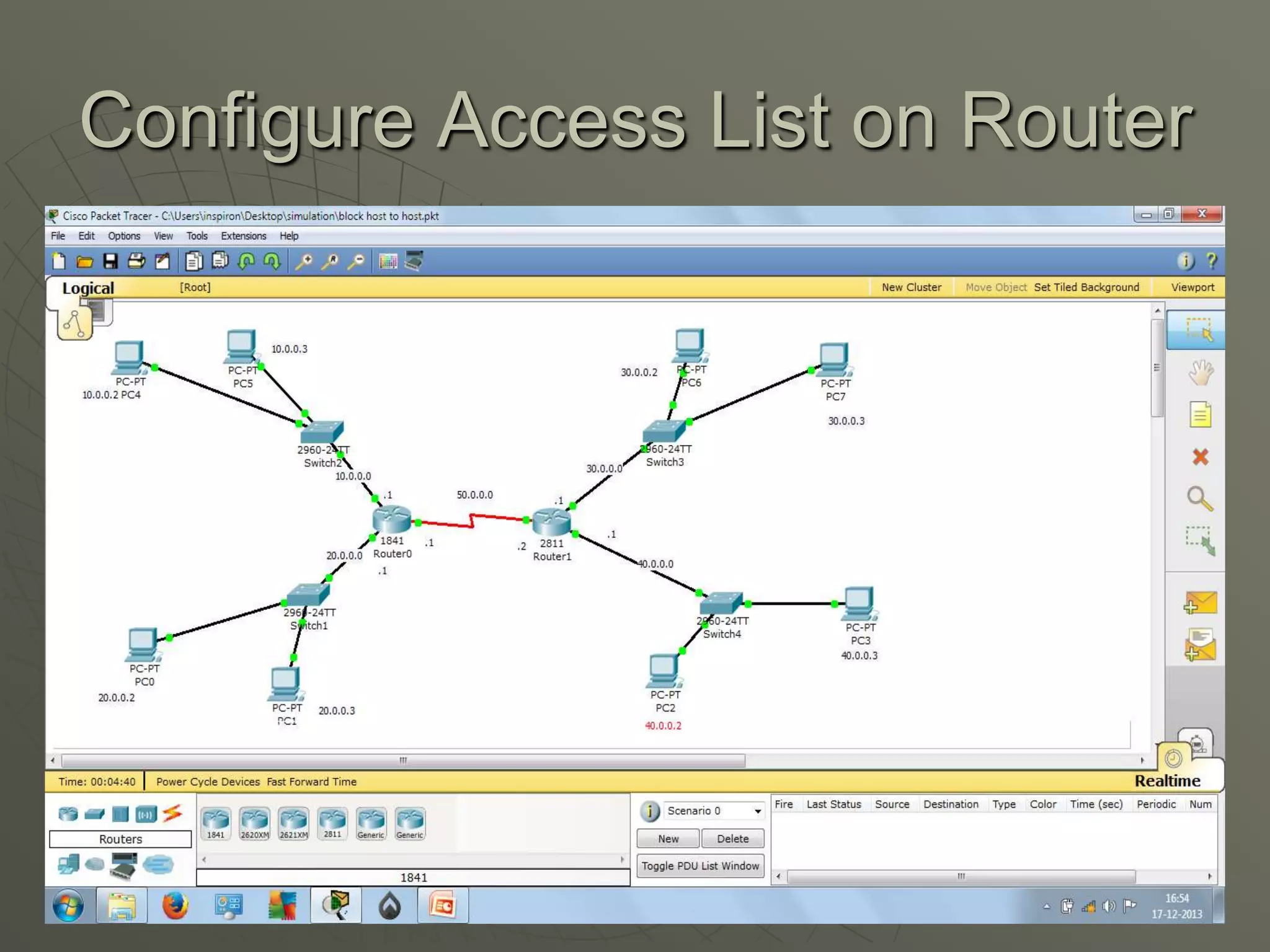The image size is (1270, 952).
Task: Choose the red X Delete tool
Action: click(x=1201, y=457)
